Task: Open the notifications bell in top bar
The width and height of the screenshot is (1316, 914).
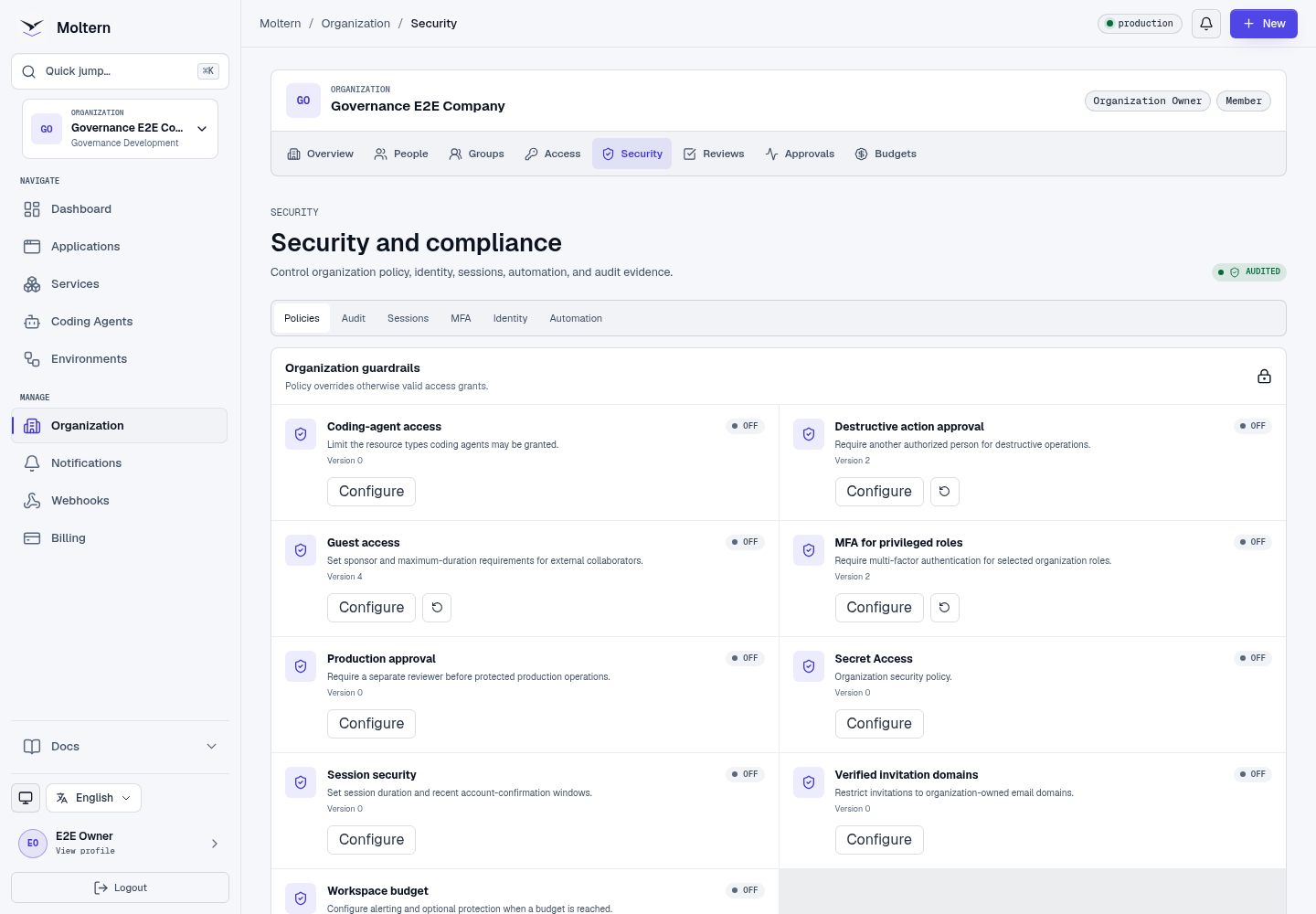Action: 1206,24
